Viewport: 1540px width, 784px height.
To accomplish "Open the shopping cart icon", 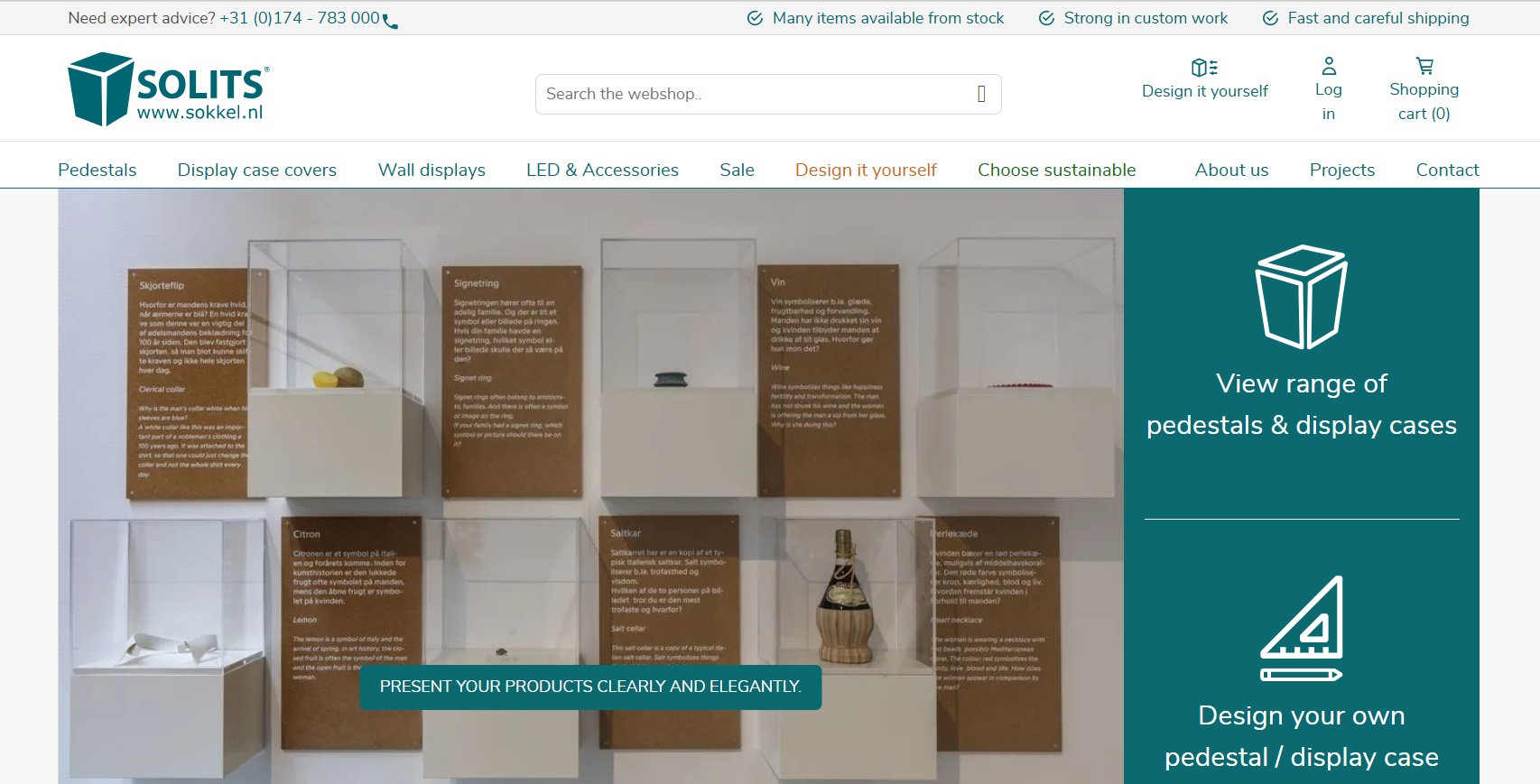I will coord(1424,67).
